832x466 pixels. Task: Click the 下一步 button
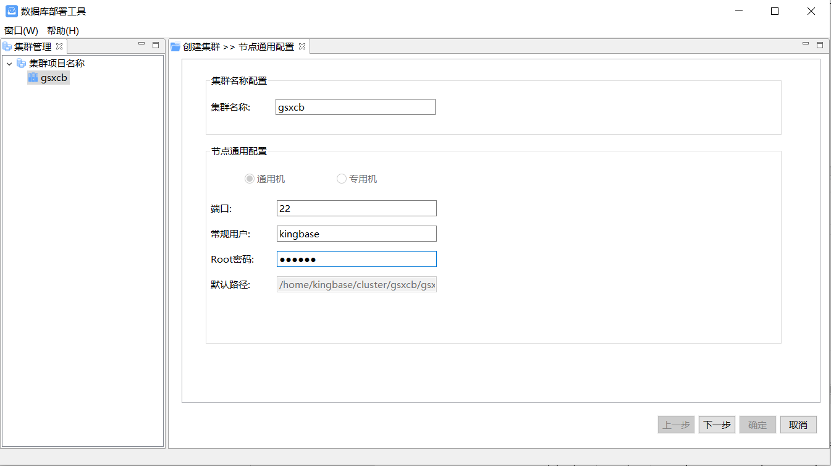pos(717,425)
